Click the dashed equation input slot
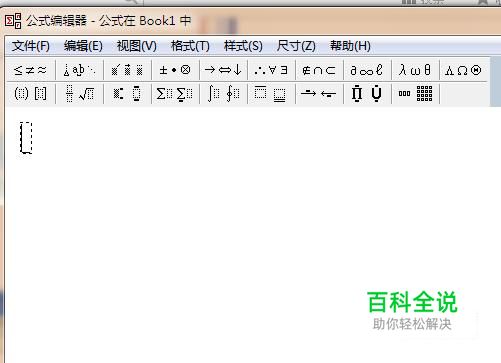The height and width of the screenshot is (363, 501). (x=26, y=138)
